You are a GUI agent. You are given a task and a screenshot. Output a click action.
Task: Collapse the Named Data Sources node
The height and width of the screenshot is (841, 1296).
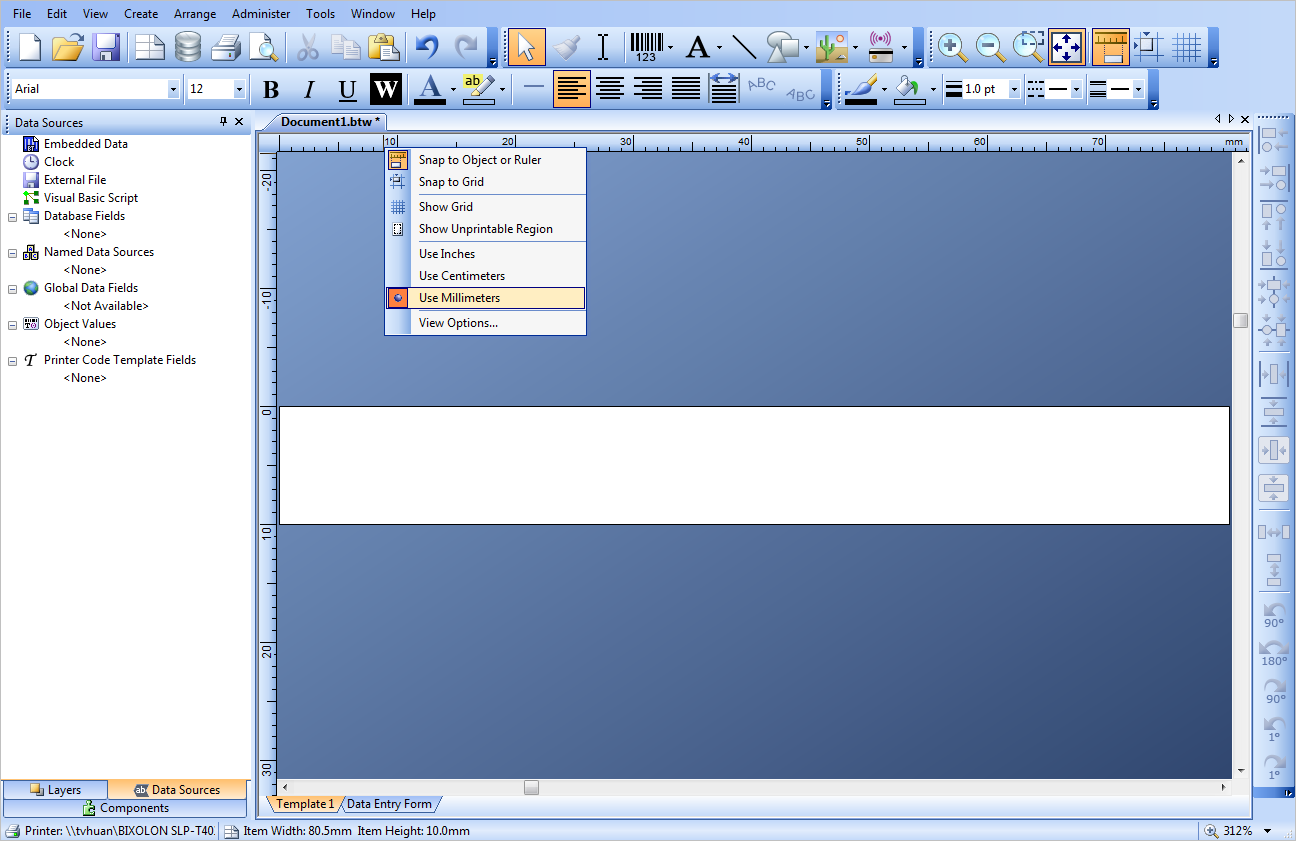(13, 252)
